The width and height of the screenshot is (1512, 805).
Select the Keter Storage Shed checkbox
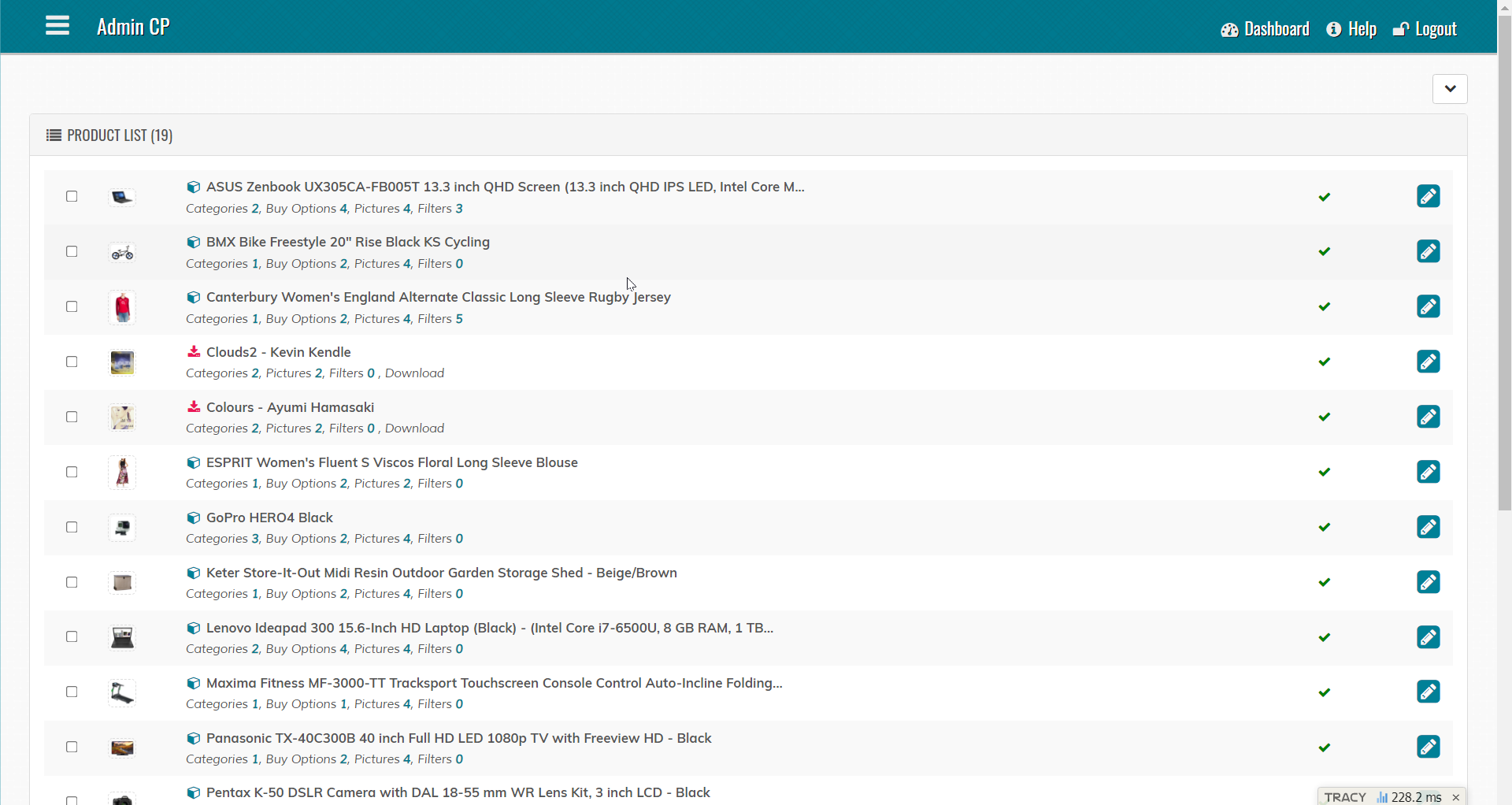(x=72, y=582)
